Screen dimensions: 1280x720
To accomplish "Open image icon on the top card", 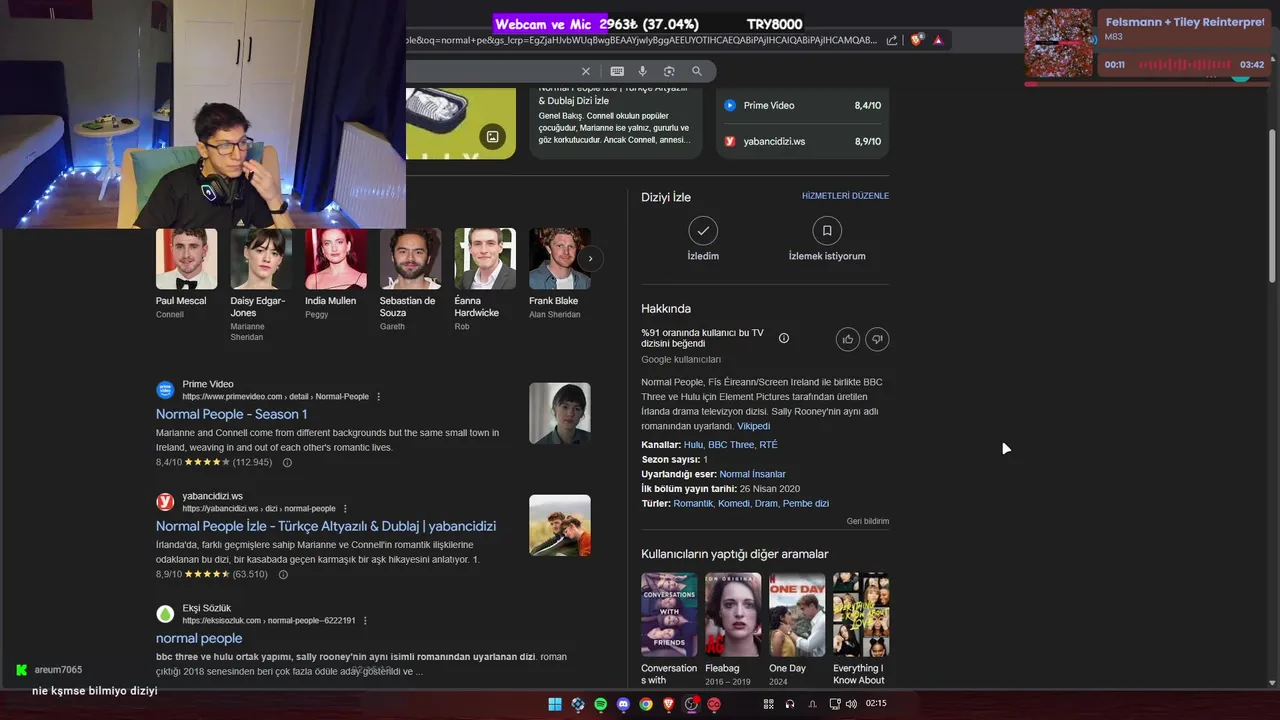I will 492,136.
